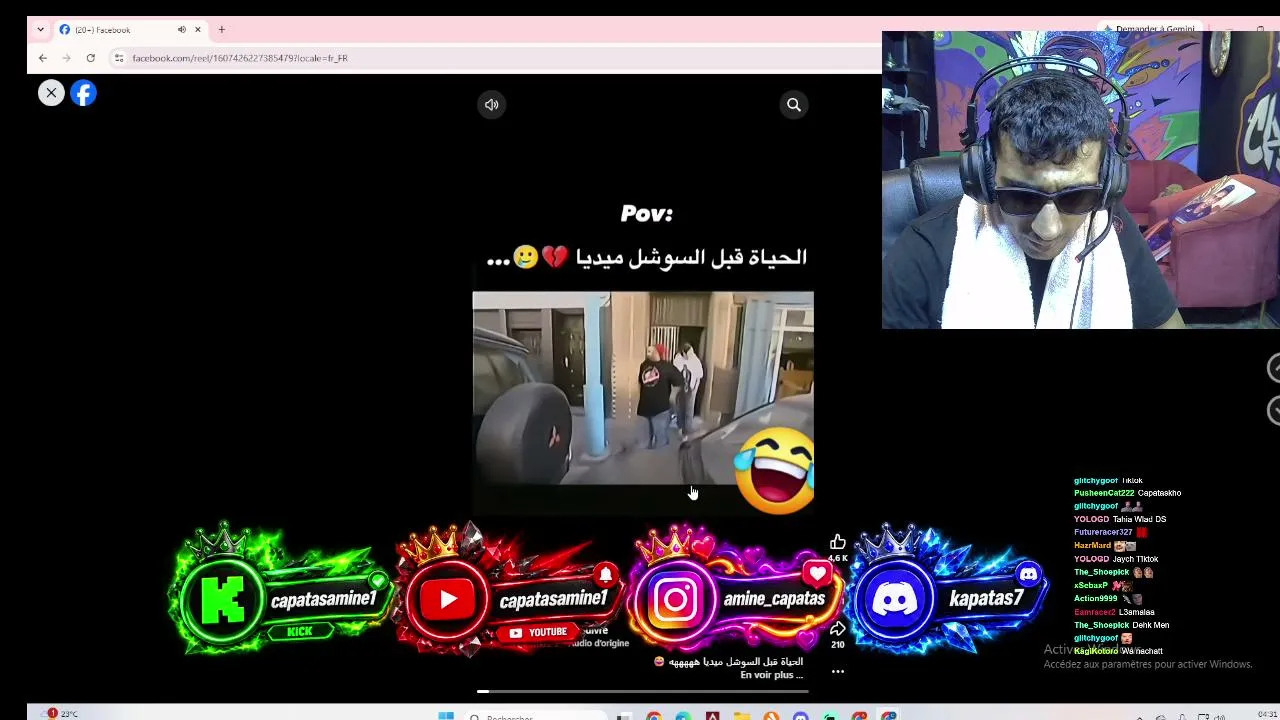Go back to the previous page
The width and height of the screenshot is (1280, 720).
(x=43, y=58)
